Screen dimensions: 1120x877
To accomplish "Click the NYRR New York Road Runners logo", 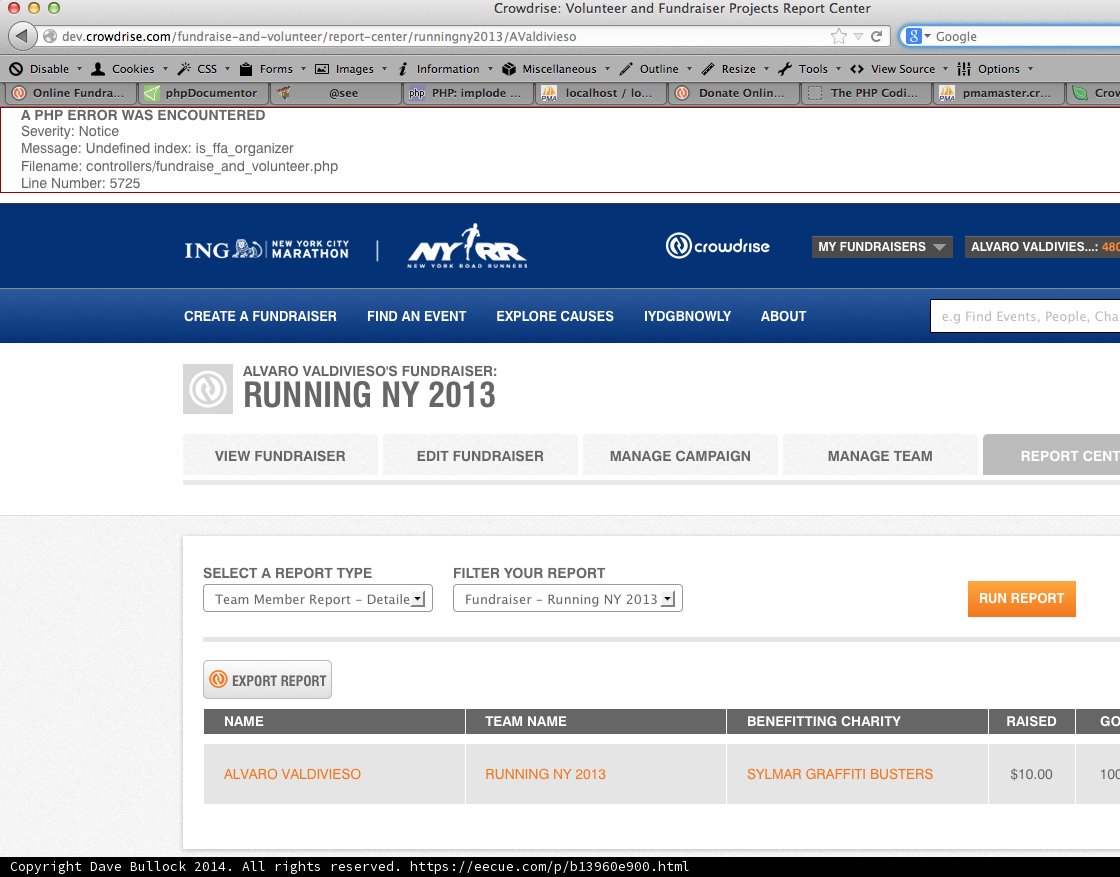I will click(x=467, y=246).
